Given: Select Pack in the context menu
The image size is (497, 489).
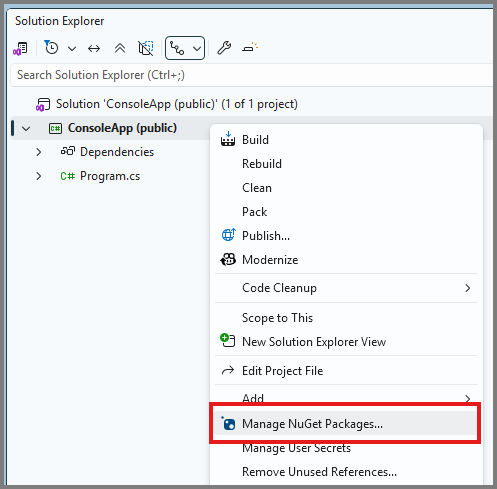Looking at the screenshot, I should point(346,212).
